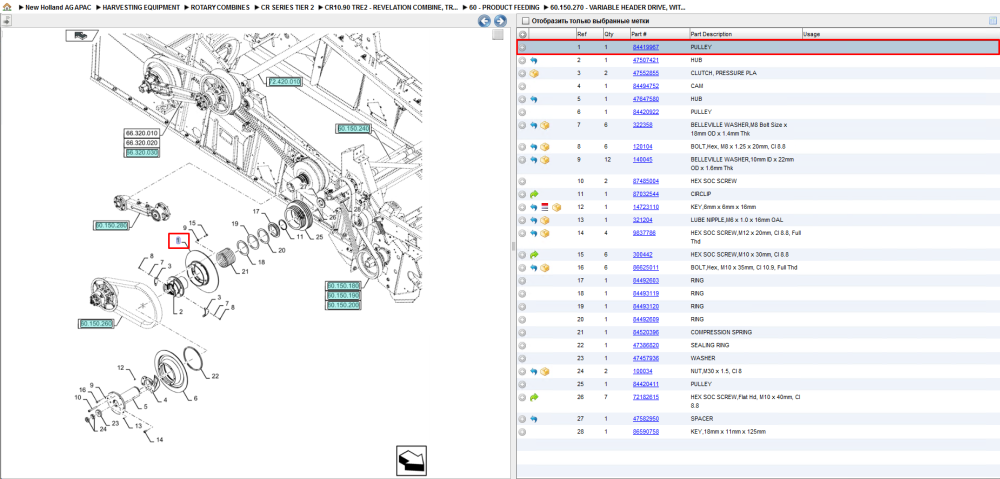The height and width of the screenshot is (479, 1000).
Task: Click the blue supersession arrow for HUB 47507421
Action: 534,60
